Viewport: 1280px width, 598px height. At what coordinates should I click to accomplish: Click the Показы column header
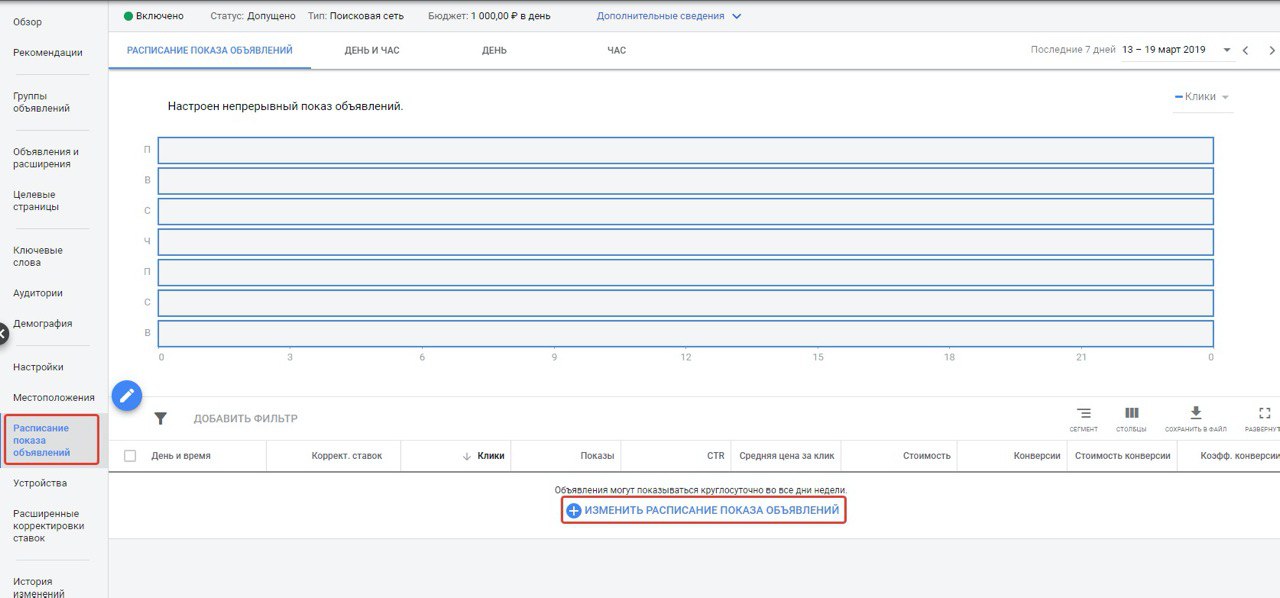point(597,456)
